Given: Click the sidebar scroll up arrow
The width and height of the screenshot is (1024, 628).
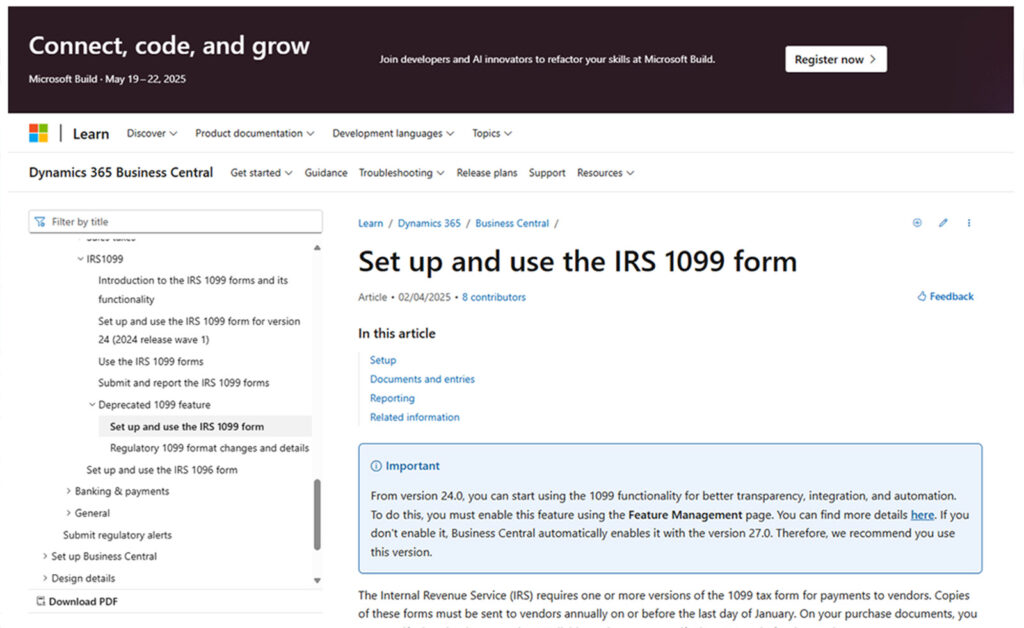Looking at the screenshot, I should click(317, 248).
